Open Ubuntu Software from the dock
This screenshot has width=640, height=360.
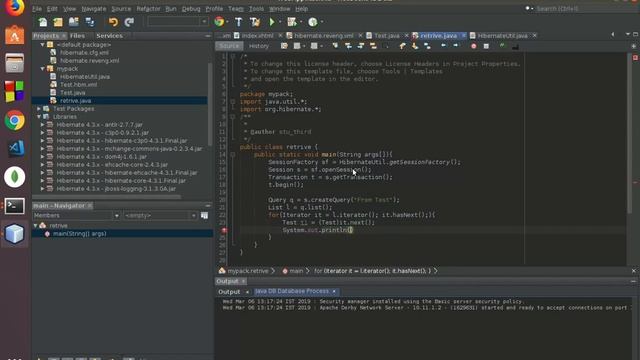(15, 35)
